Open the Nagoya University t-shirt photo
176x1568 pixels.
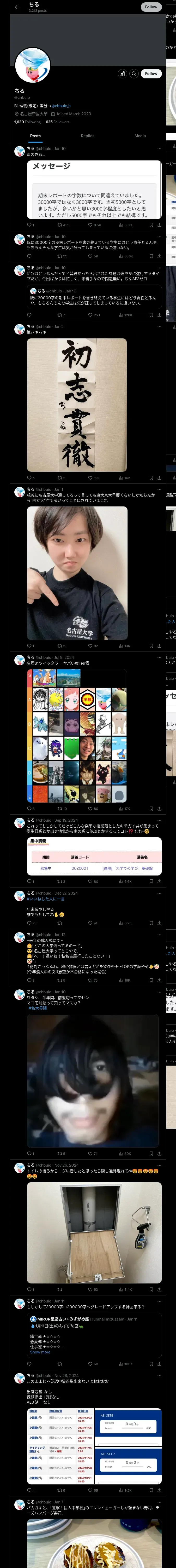77,573
